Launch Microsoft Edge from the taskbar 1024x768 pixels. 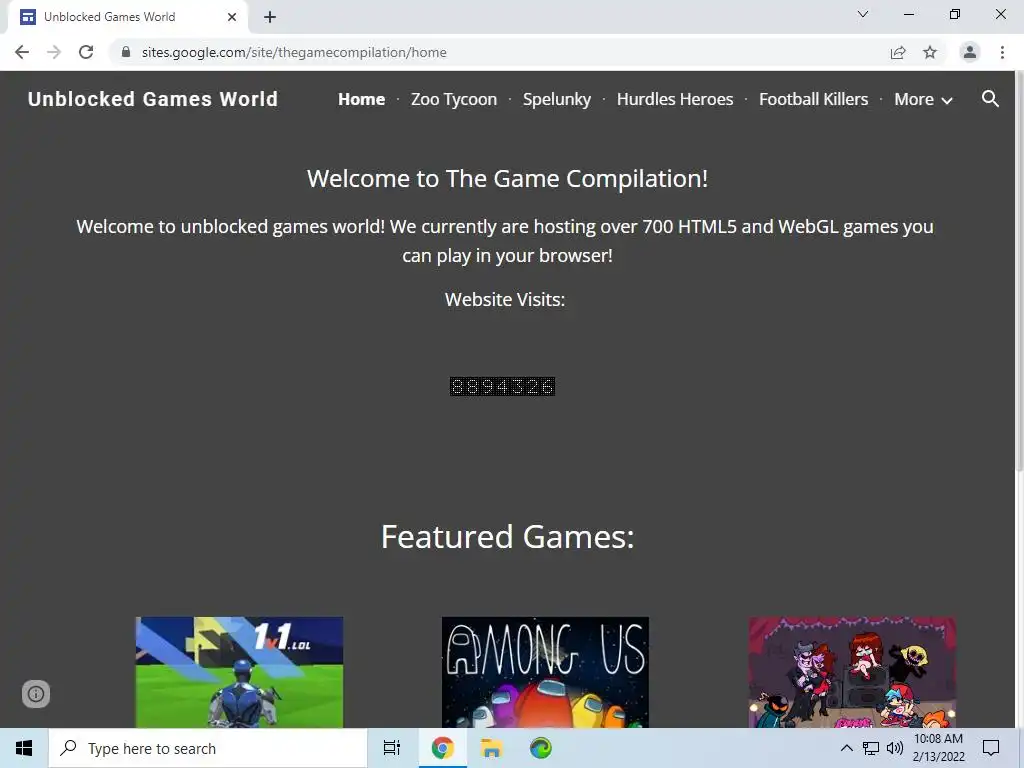coord(541,748)
